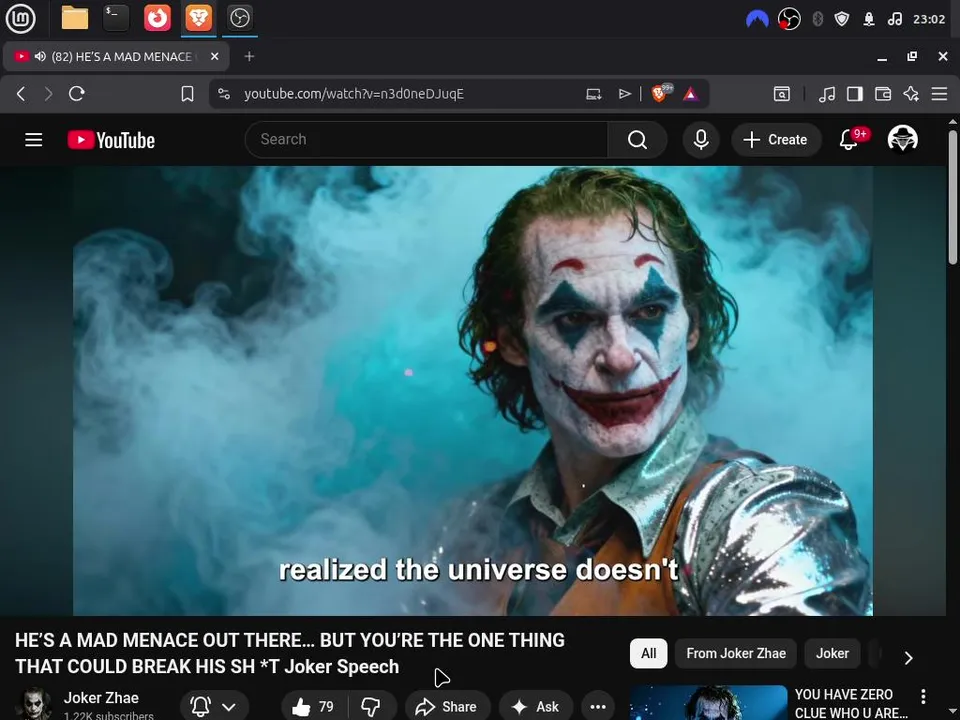
Task: Open the tab search button
Action: (782, 94)
